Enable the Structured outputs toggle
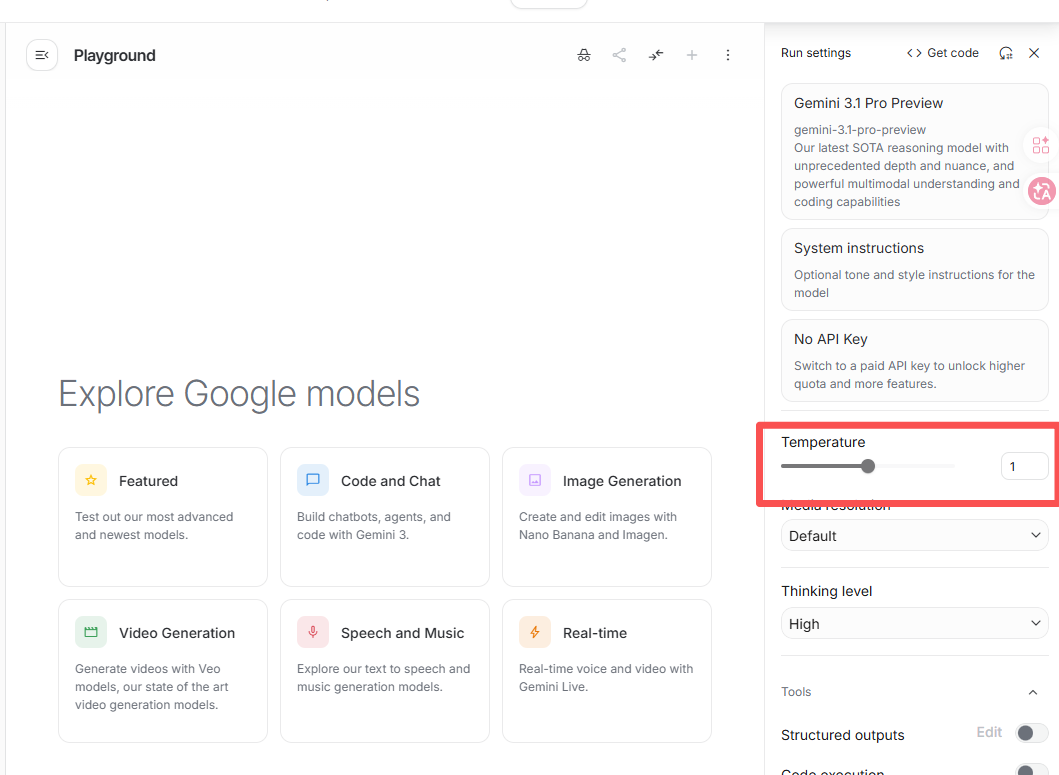 click(x=1026, y=733)
